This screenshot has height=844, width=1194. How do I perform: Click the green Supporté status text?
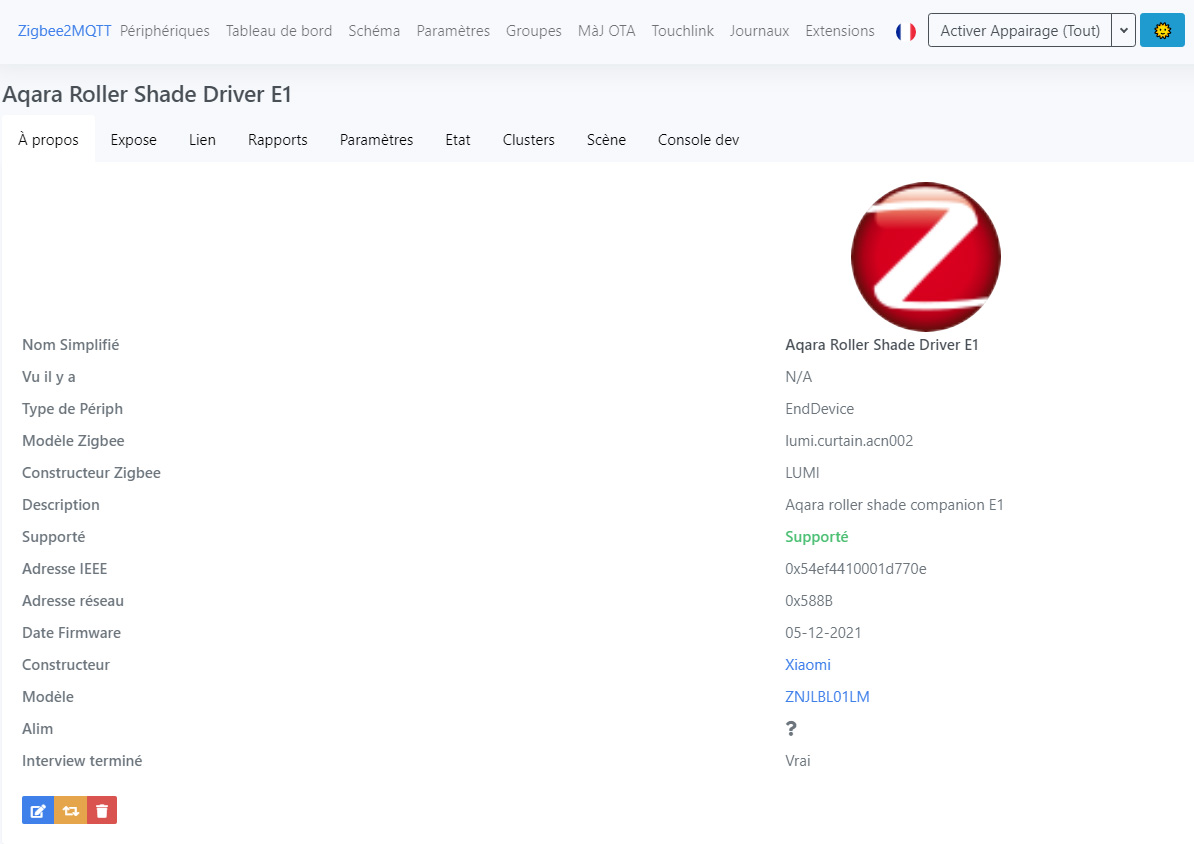[816, 537]
